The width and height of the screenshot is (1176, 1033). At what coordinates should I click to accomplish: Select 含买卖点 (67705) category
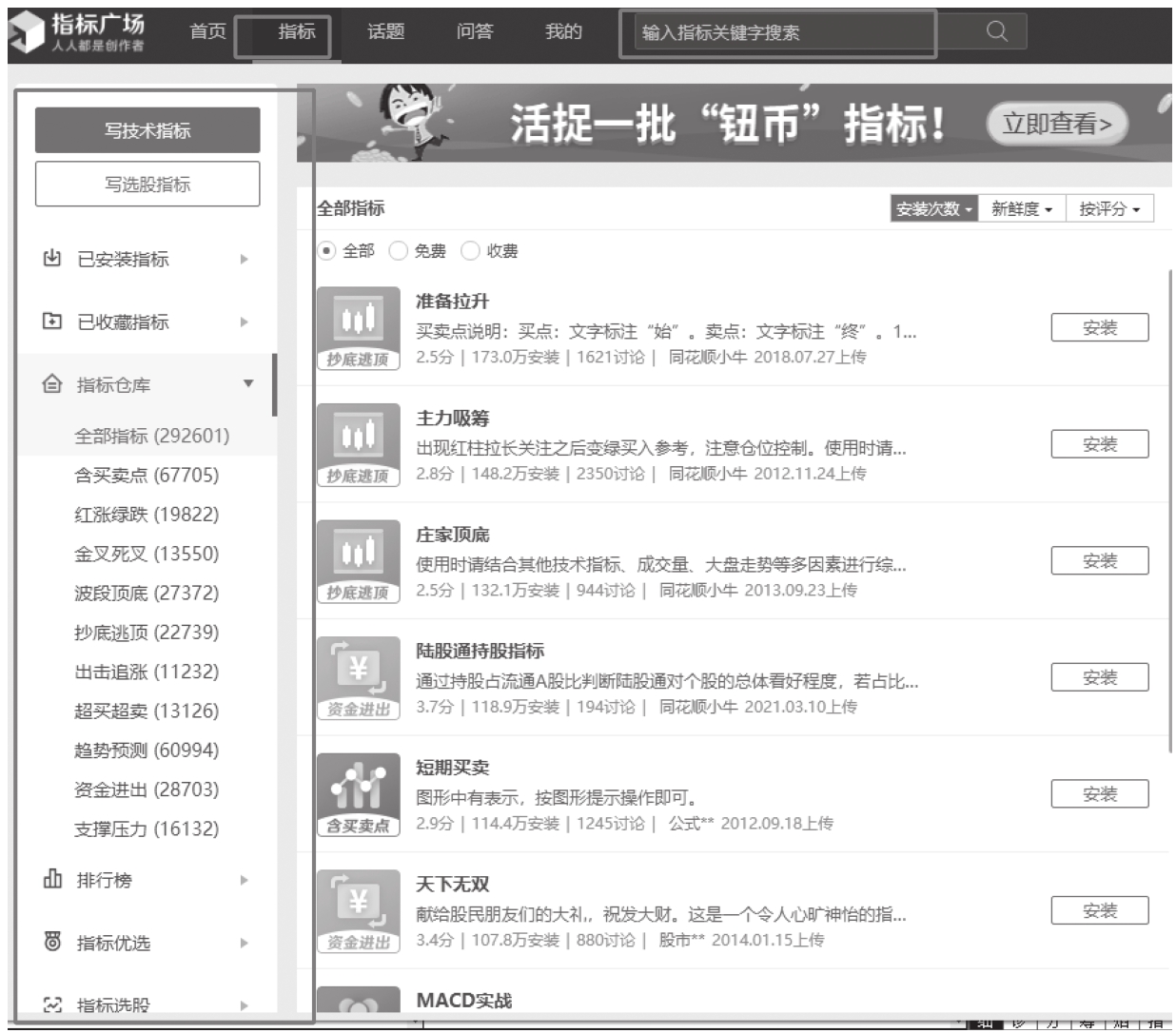point(147,475)
